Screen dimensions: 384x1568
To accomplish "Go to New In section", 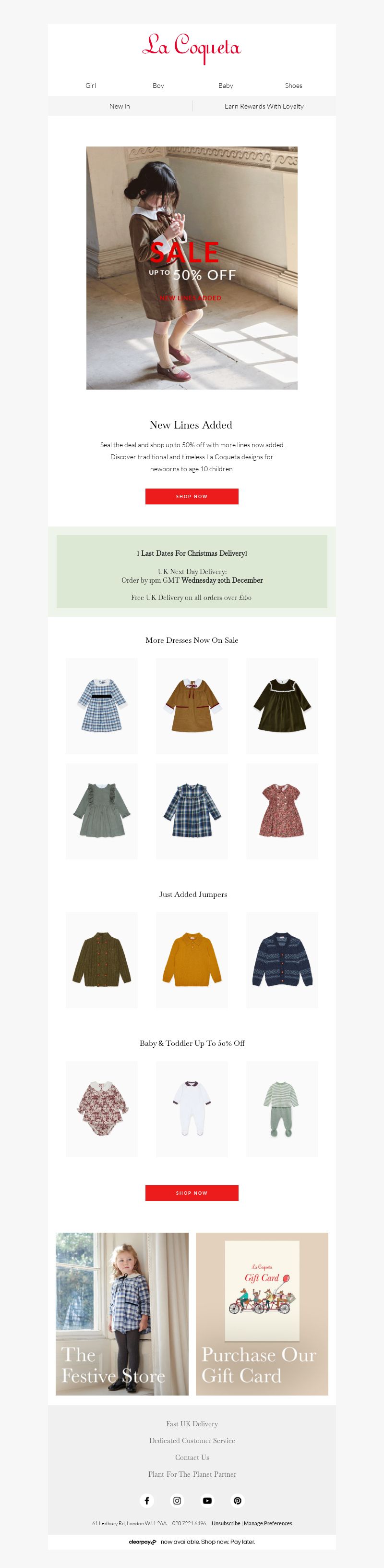I will pos(119,106).
